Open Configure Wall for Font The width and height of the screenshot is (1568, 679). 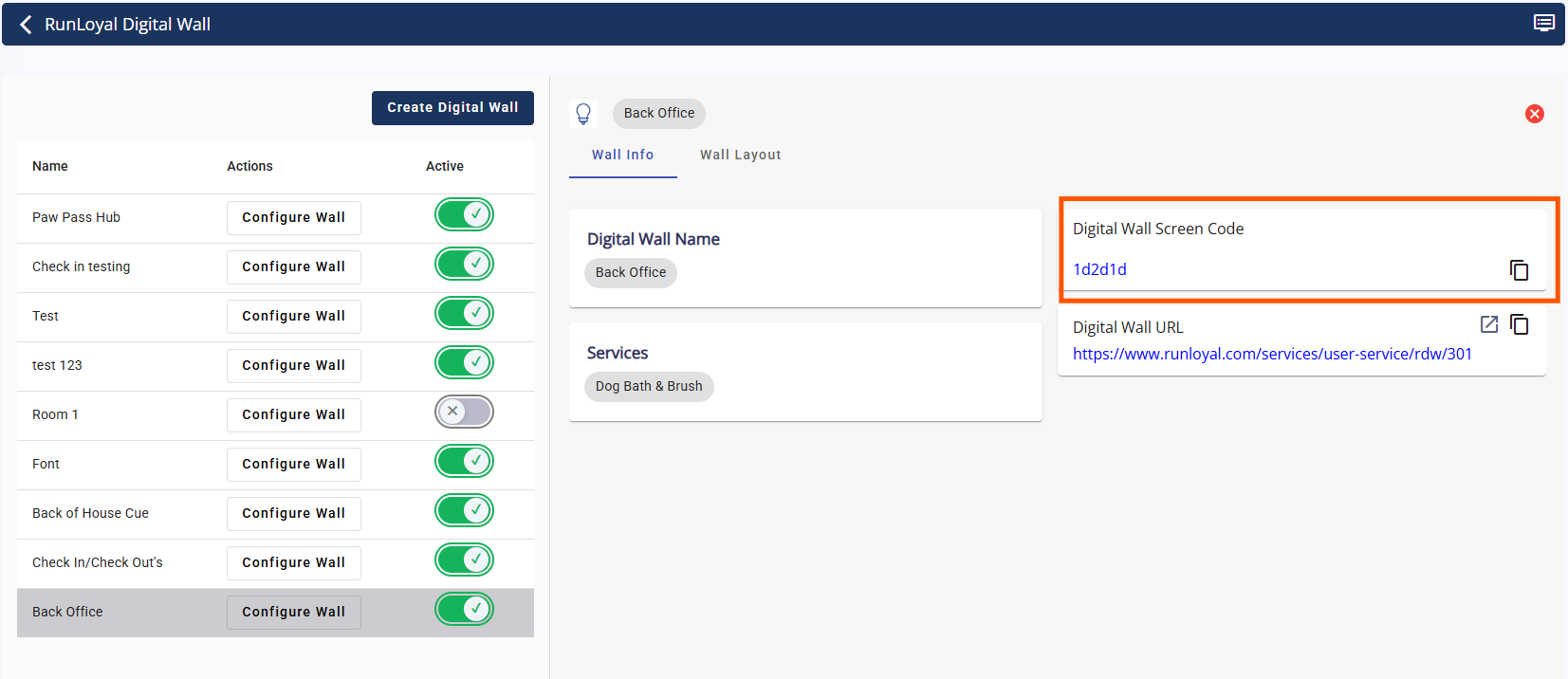[294, 464]
